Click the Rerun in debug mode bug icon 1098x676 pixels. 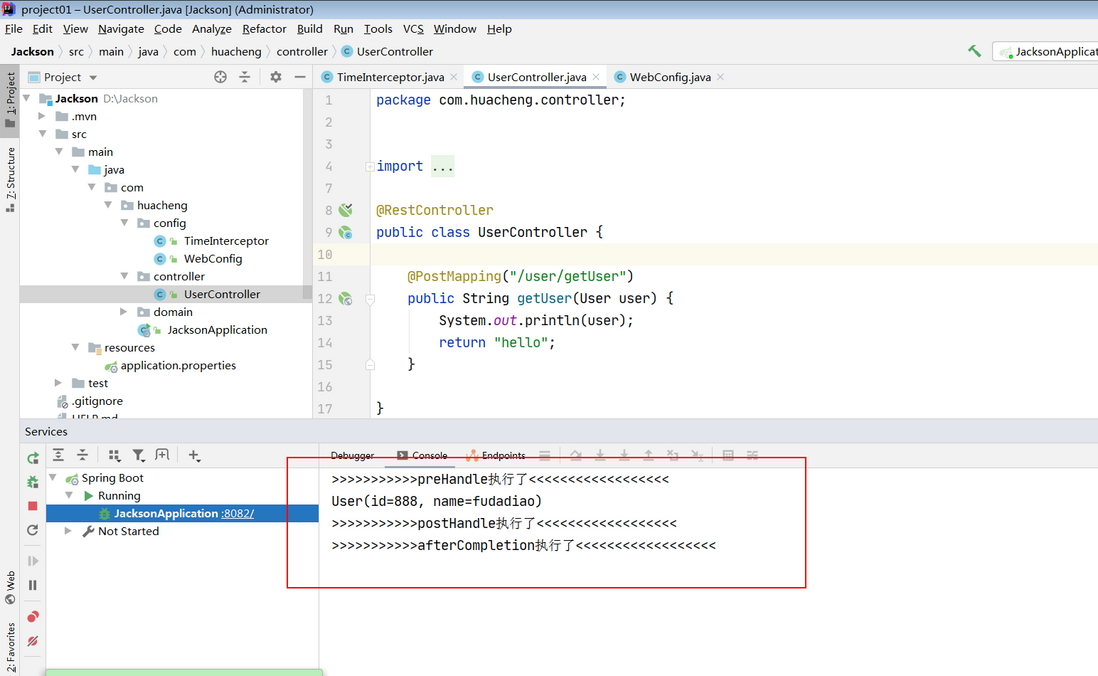pos(33,482)
